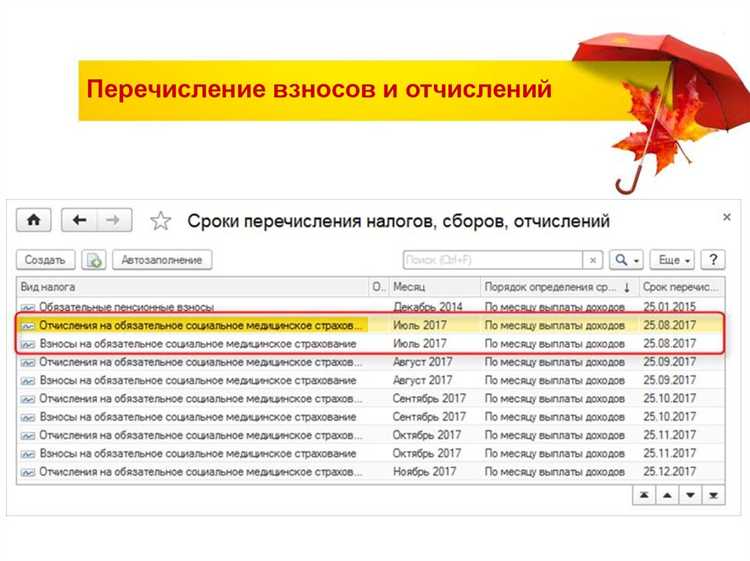Move up one record with the up arrow
Viewport: 750px width, 561px height.
point(667,495)
